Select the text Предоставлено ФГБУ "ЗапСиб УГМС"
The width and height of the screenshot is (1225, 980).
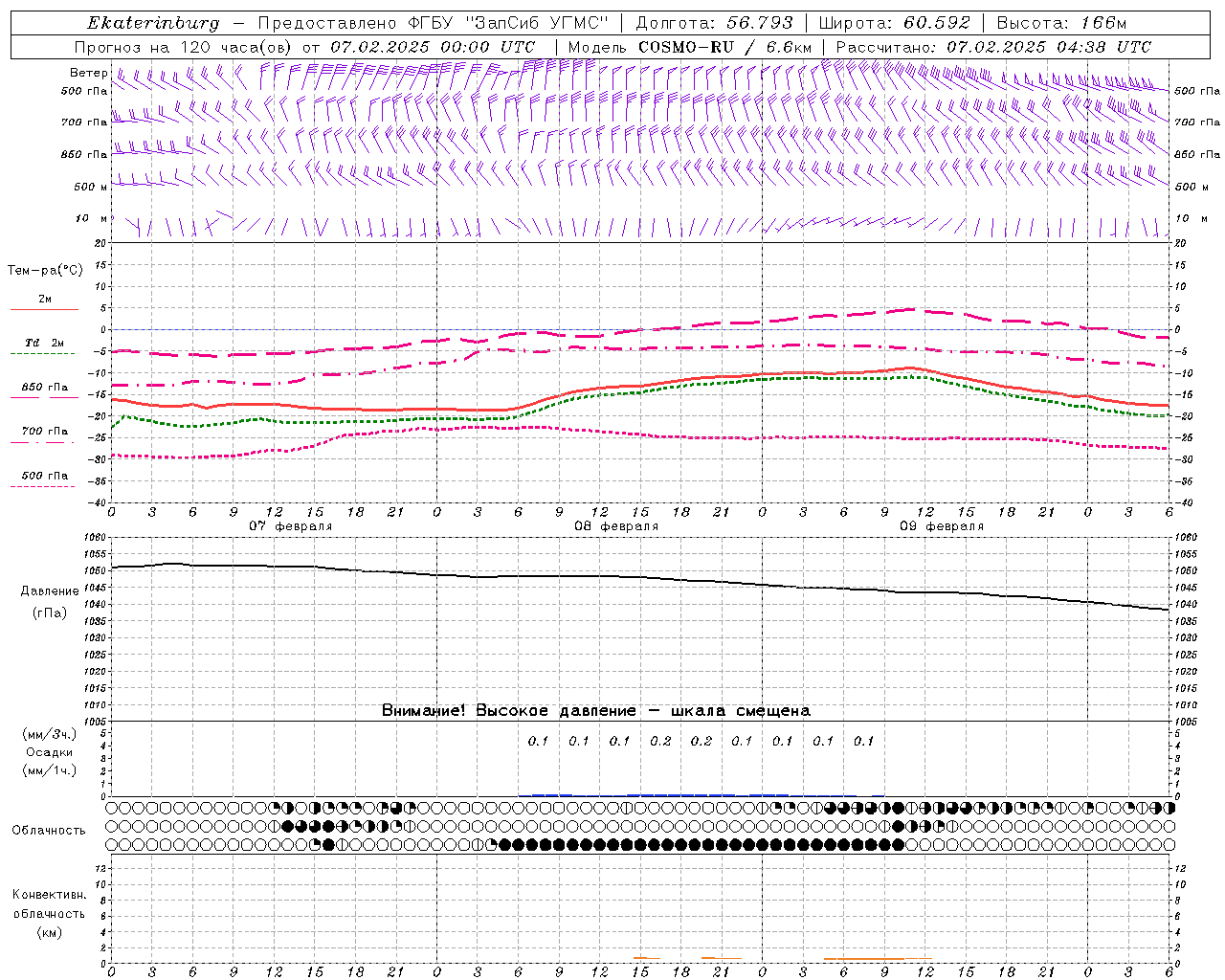(x=434, y=23)
